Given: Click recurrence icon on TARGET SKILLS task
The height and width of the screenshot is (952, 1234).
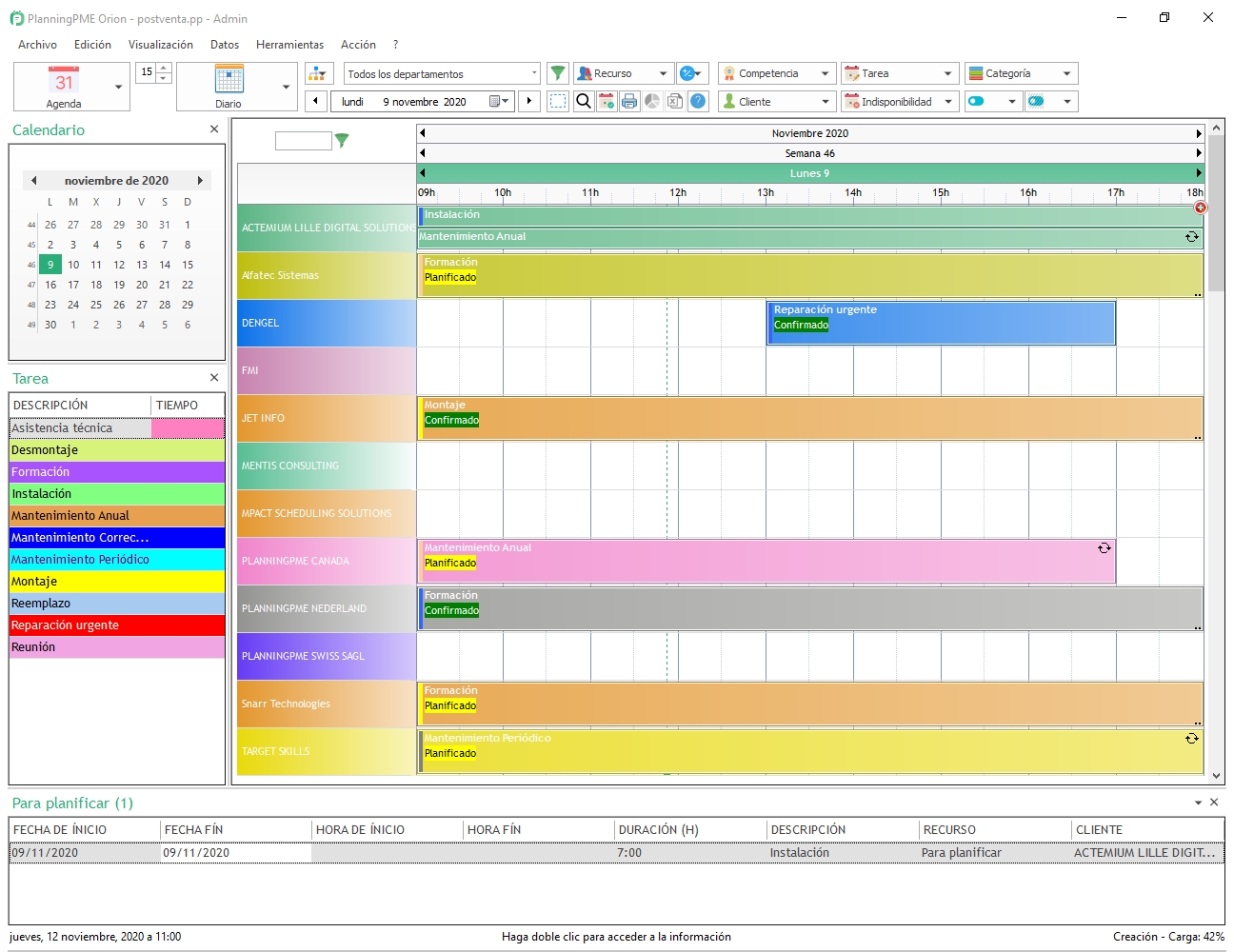Looking at the screenshot, I should tap(1191, 739).
